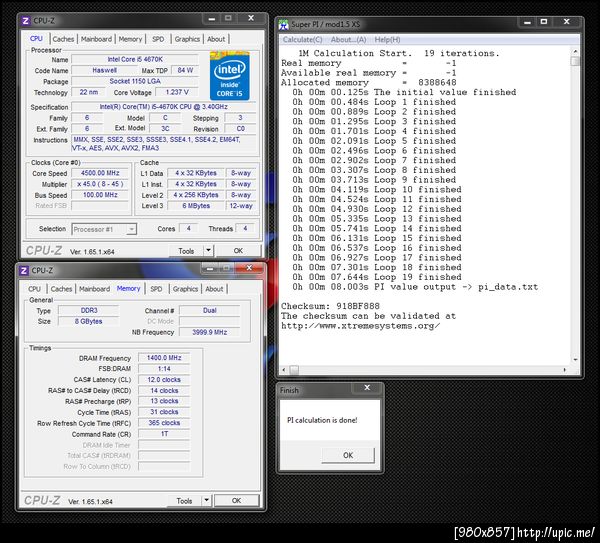This screenshot has width=600, height=543.
Task: Minimize the bottom CPU-Z window
Action: pyautogui.click(x=210, y=268)
